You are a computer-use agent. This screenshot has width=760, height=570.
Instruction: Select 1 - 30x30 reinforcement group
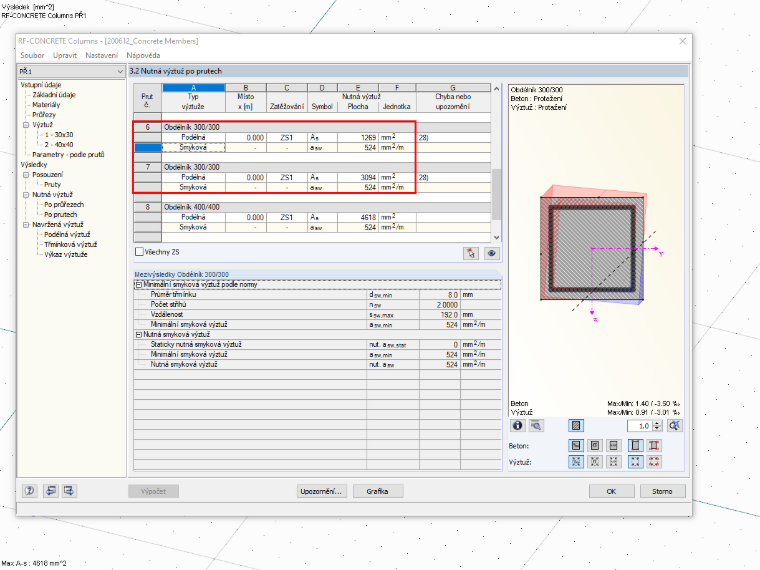point(59,134)
